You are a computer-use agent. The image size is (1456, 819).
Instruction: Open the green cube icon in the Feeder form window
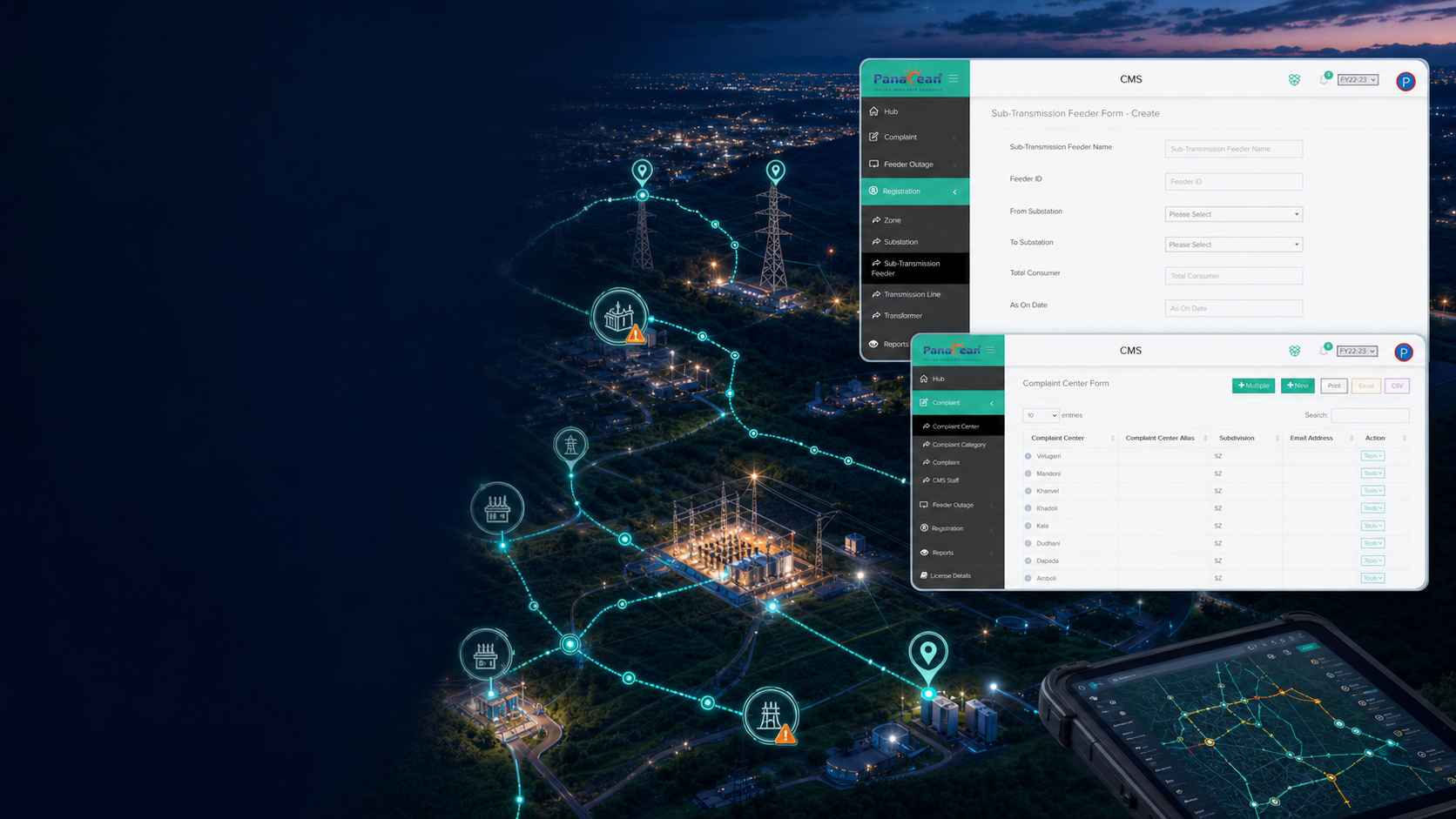(x=1294, y=80)
